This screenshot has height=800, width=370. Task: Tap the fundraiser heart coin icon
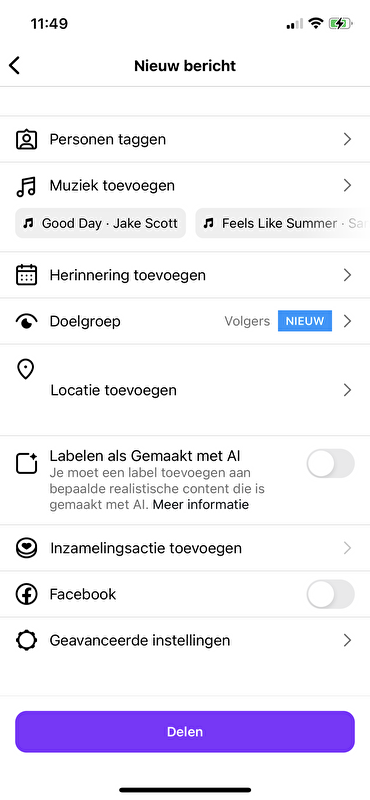(27, 548)
